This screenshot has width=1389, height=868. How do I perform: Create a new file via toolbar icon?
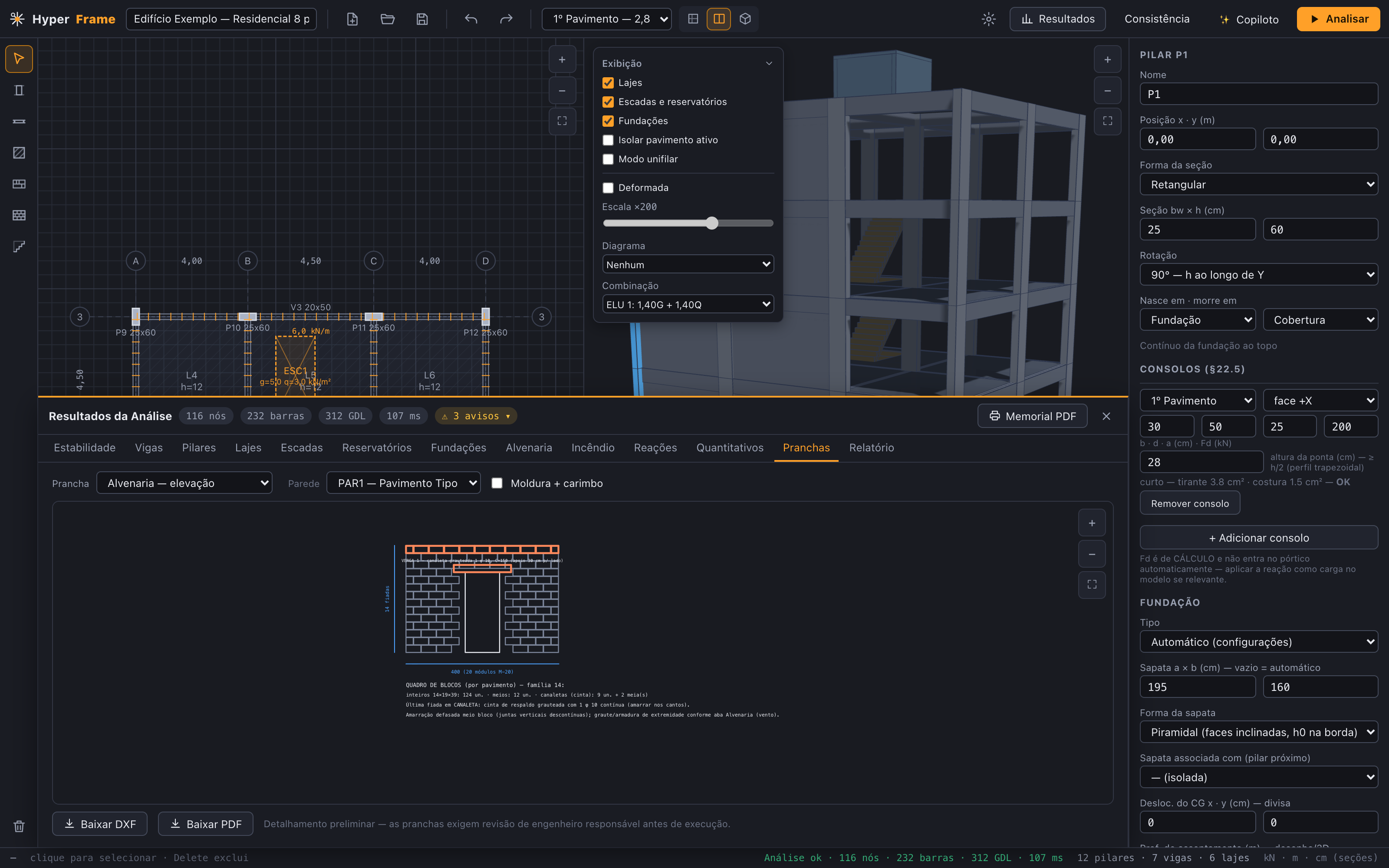(352, 19)
